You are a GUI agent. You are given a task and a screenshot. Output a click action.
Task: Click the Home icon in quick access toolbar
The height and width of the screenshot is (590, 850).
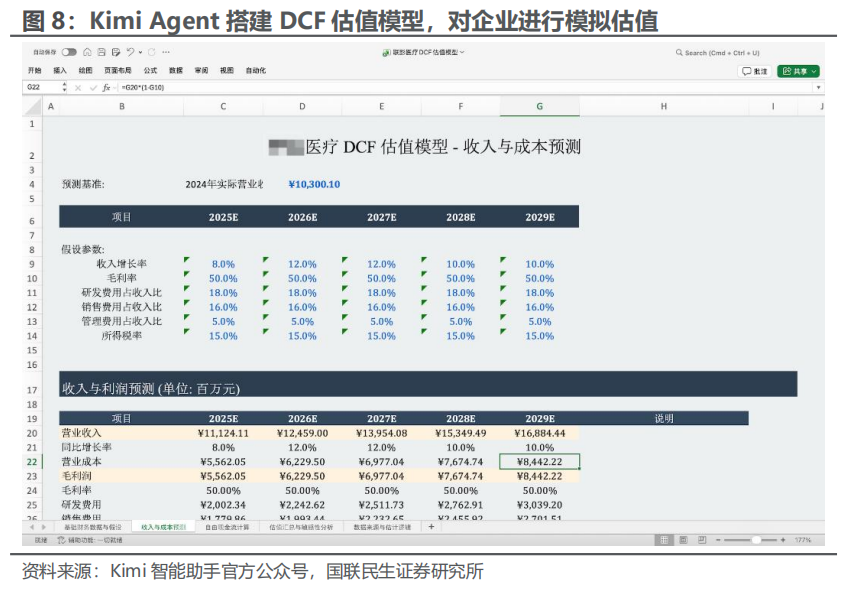[x=87, y=52]
